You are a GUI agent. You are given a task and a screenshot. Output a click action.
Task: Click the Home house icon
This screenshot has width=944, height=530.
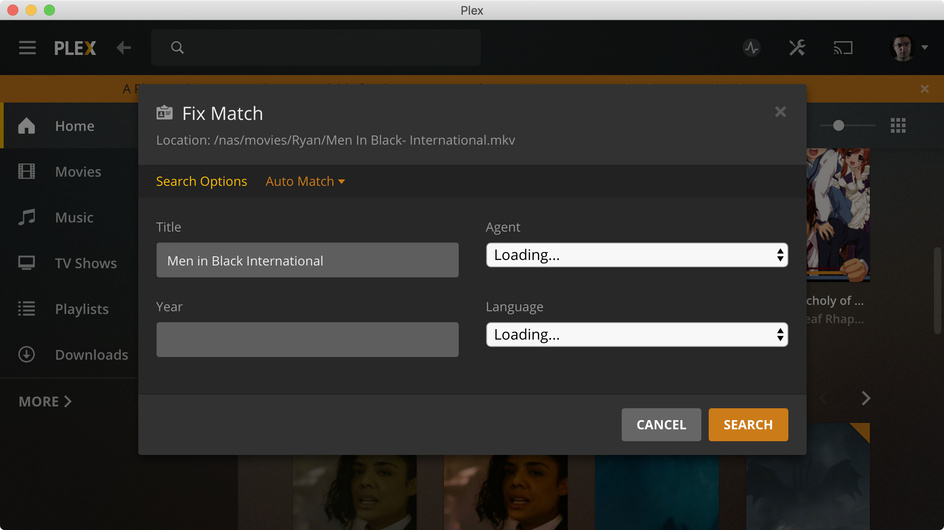coord(26,126)
